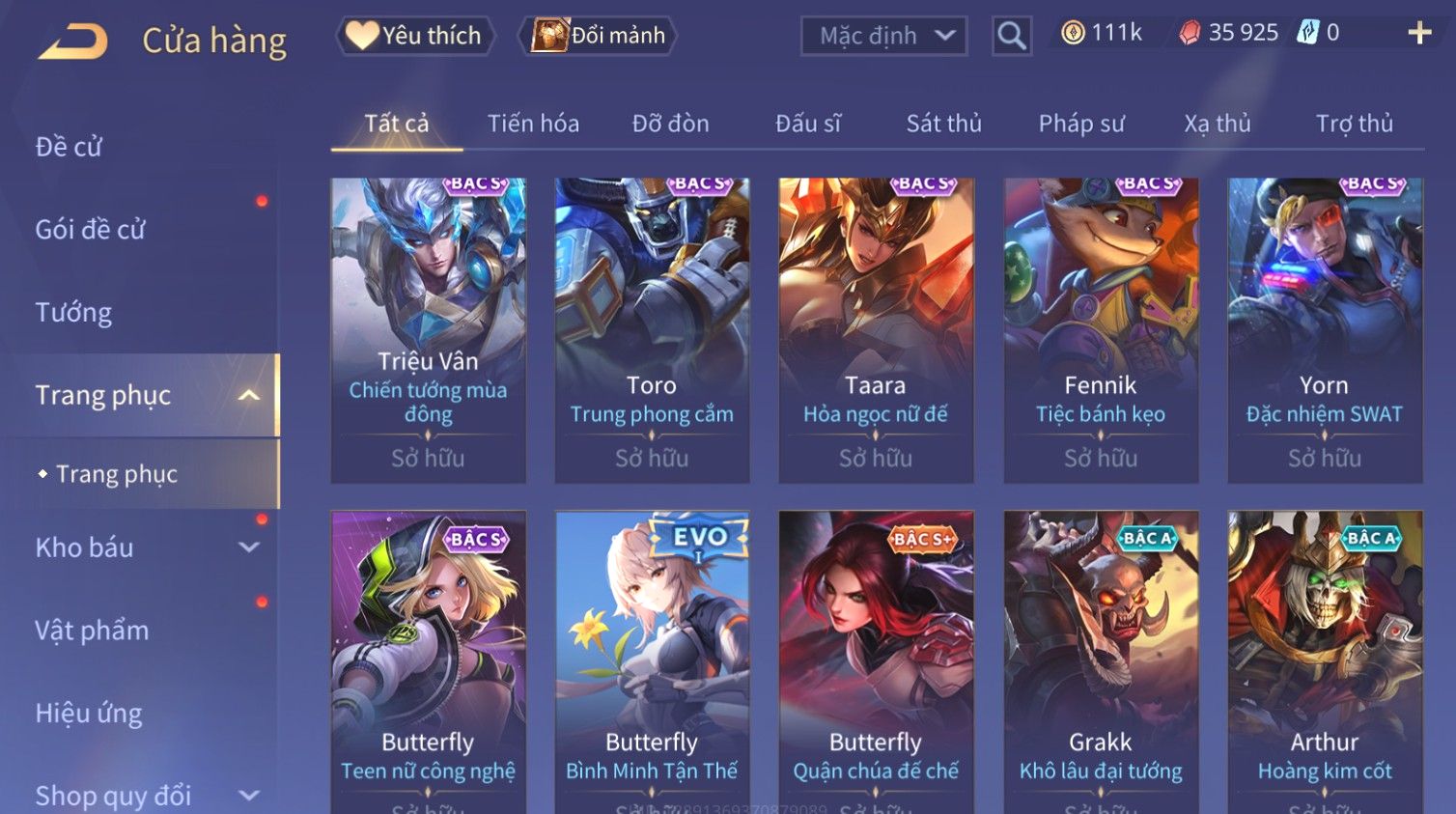Viewport: 1456px width, 814px height.
Task: Expand the Kho báu sidebar section
Action: click(x=249, y=547)
